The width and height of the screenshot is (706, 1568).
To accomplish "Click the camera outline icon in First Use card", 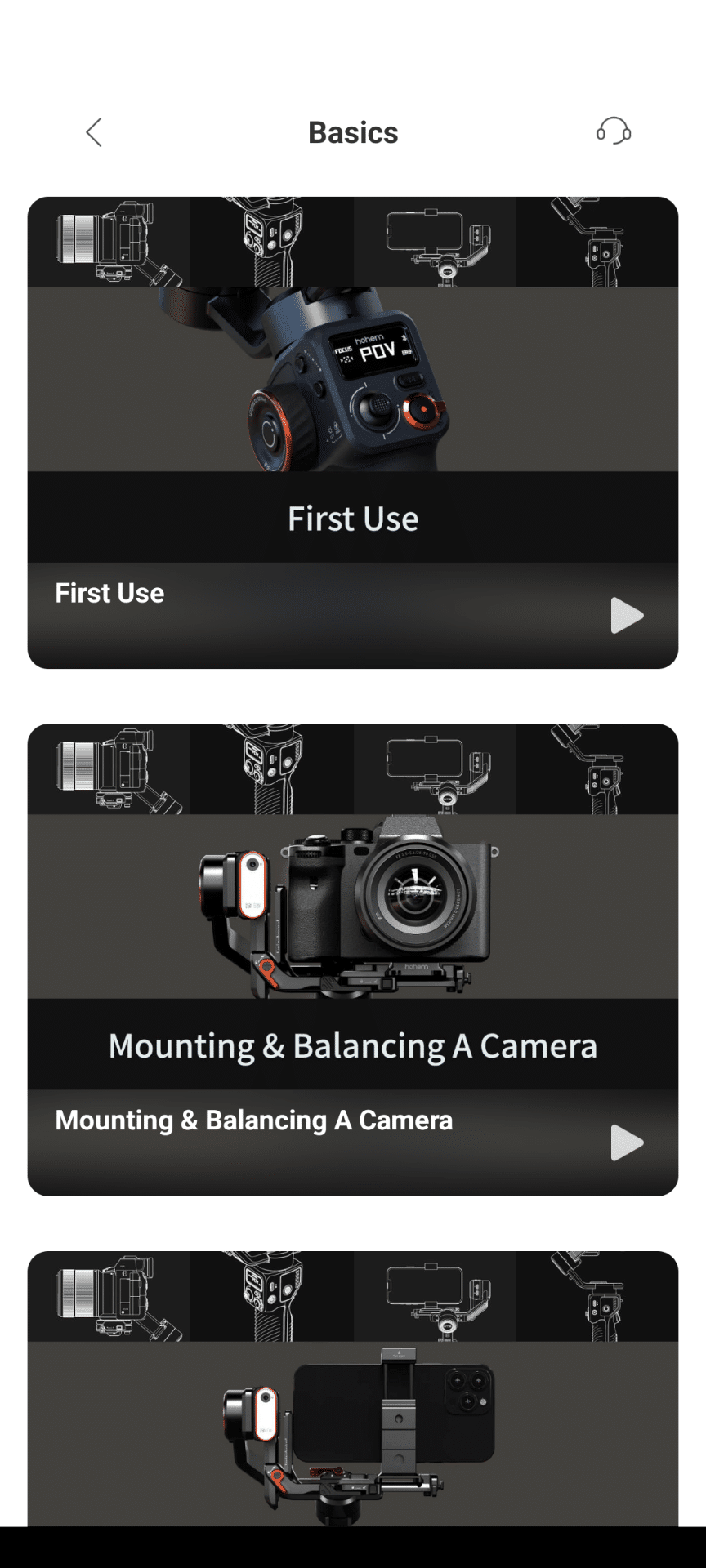I will [109, 242].
